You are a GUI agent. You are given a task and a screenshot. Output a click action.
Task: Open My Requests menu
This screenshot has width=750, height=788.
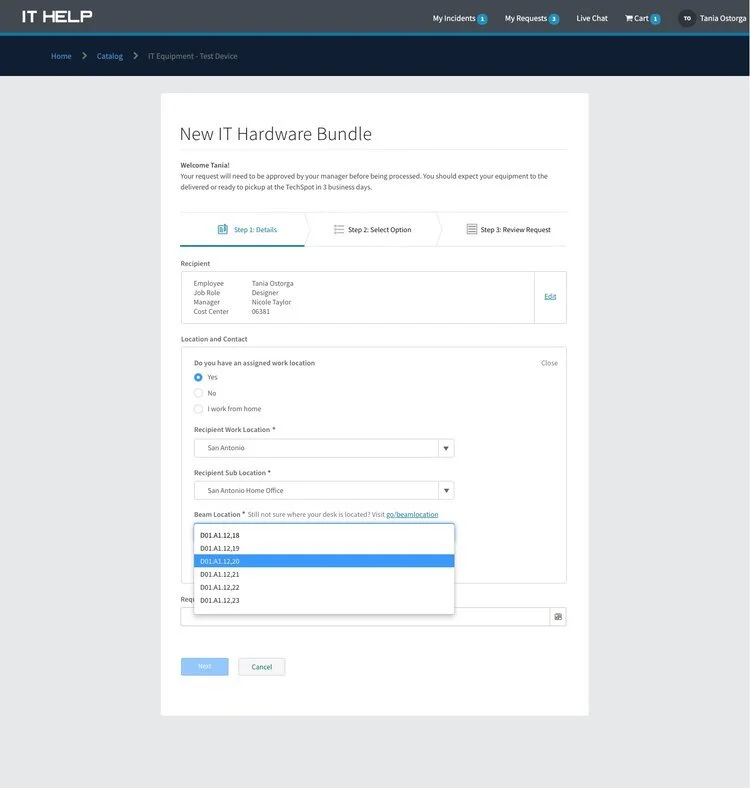point(526,19)
